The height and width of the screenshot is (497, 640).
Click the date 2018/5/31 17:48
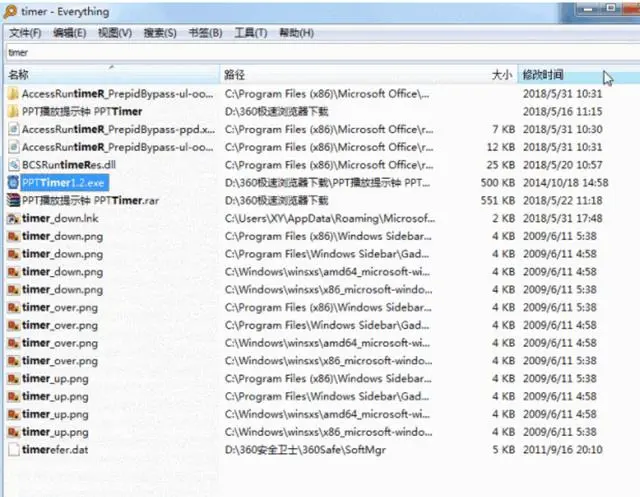pos(562,218)
